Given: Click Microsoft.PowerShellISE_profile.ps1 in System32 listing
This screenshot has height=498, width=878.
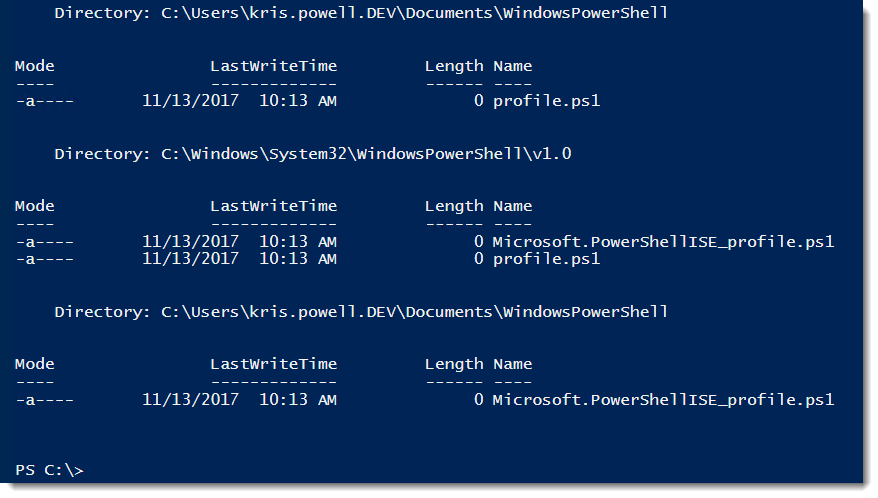Looking at the screenshot, I should pyautogui.click(x=663, y=242).
